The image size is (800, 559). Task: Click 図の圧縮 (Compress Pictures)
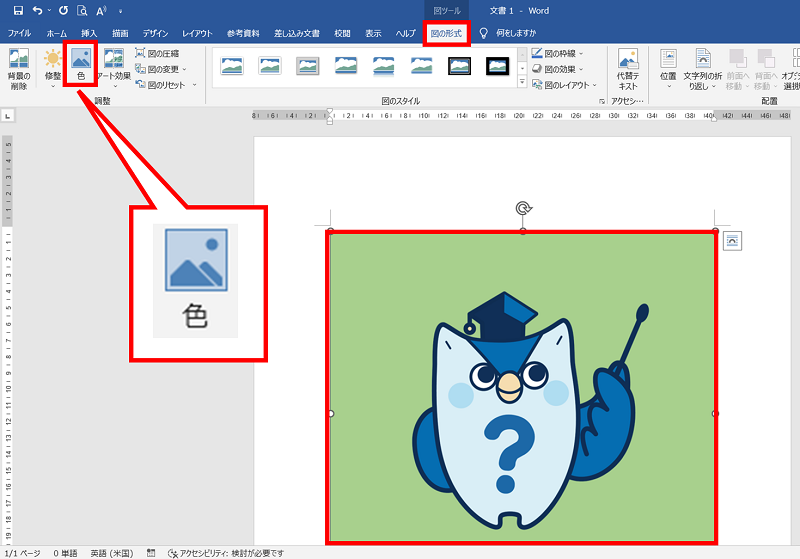click(x=160, y=53)
